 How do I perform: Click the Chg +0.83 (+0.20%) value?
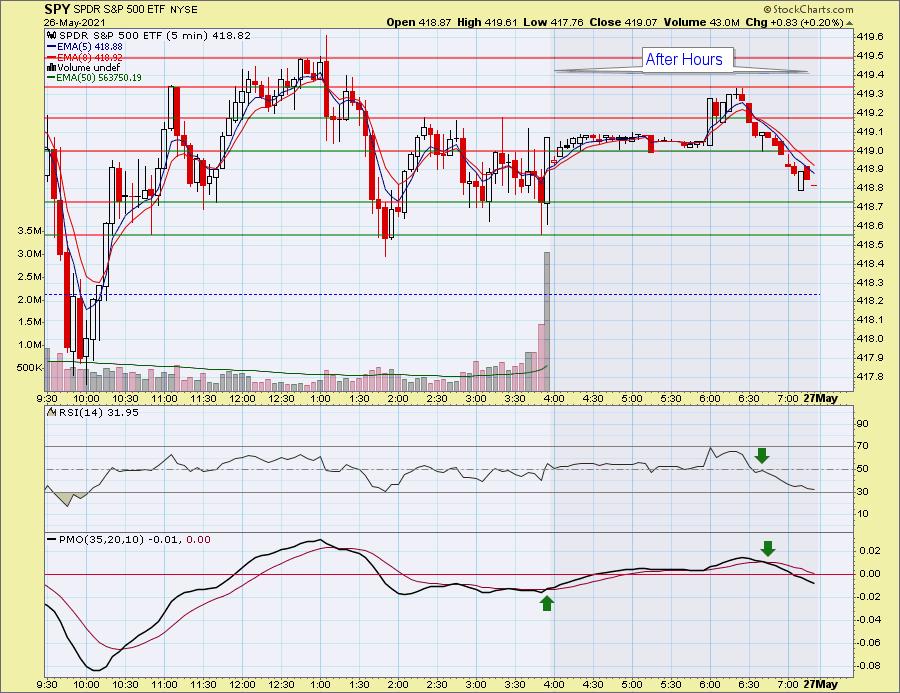click(794, 22)
